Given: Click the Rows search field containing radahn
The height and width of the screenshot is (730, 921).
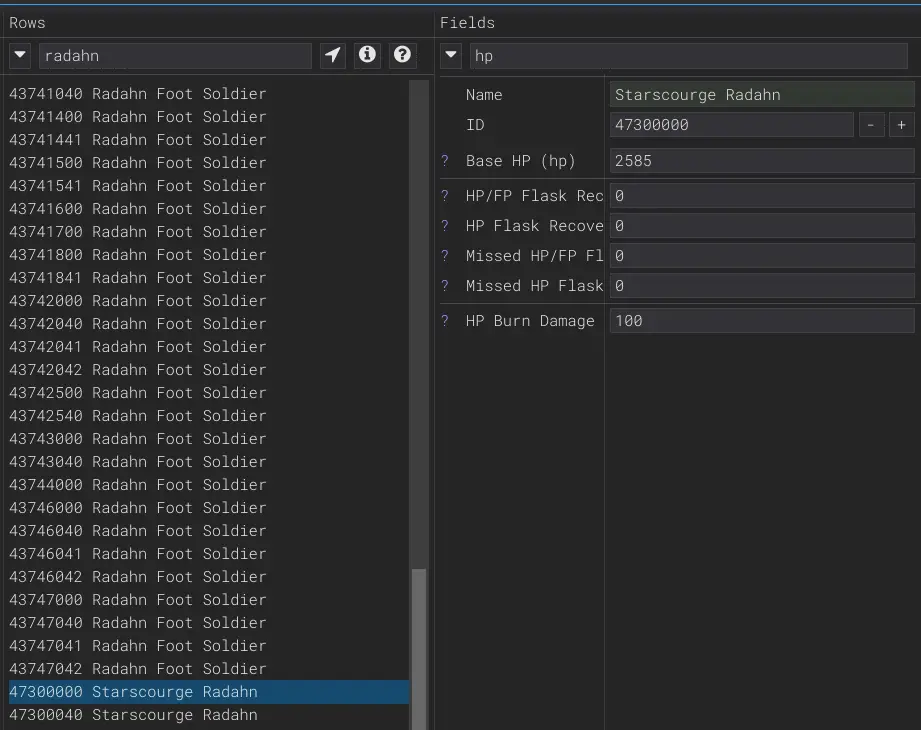Looking at the screenshot, I should tap(175, 56).
